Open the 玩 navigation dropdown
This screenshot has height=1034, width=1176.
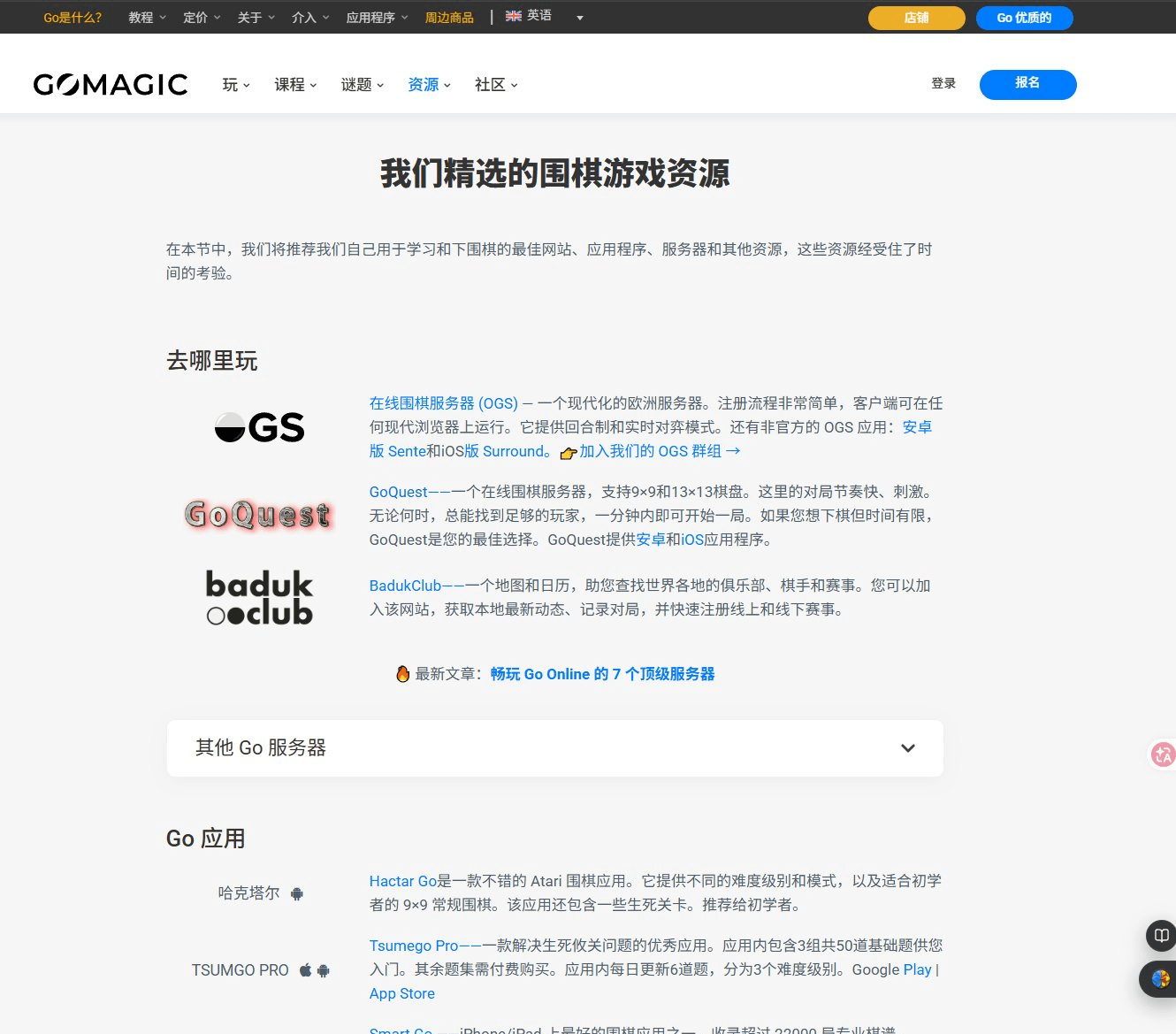(x=236, y=85)
